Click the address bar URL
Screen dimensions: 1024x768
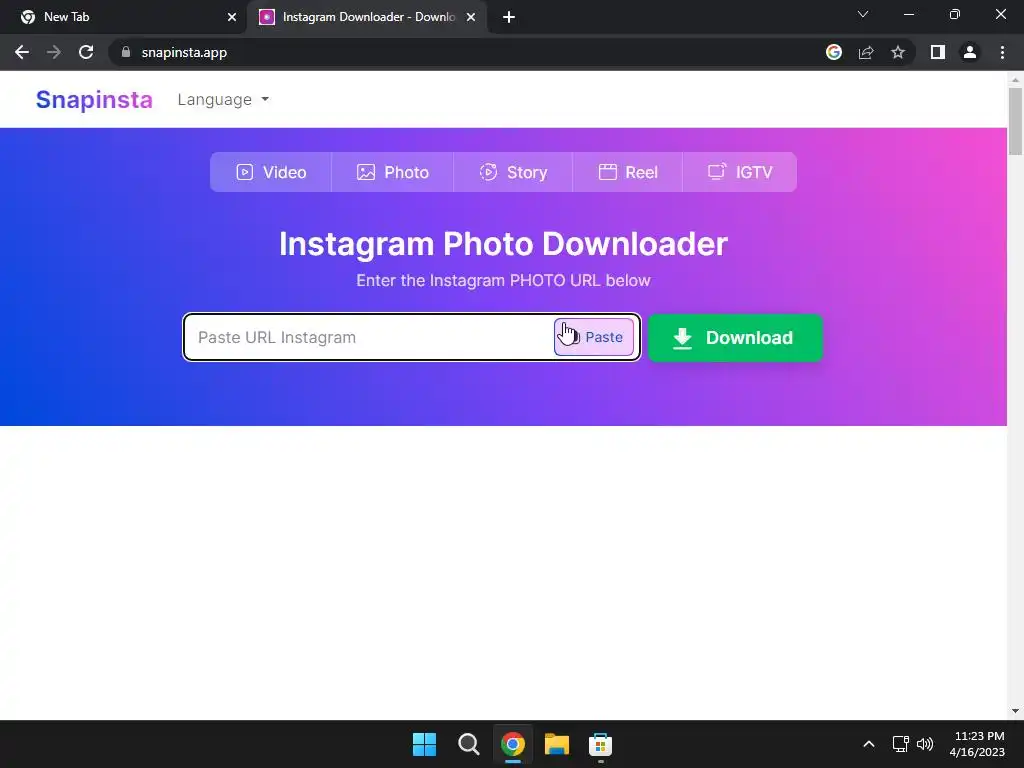coord(184,52)
